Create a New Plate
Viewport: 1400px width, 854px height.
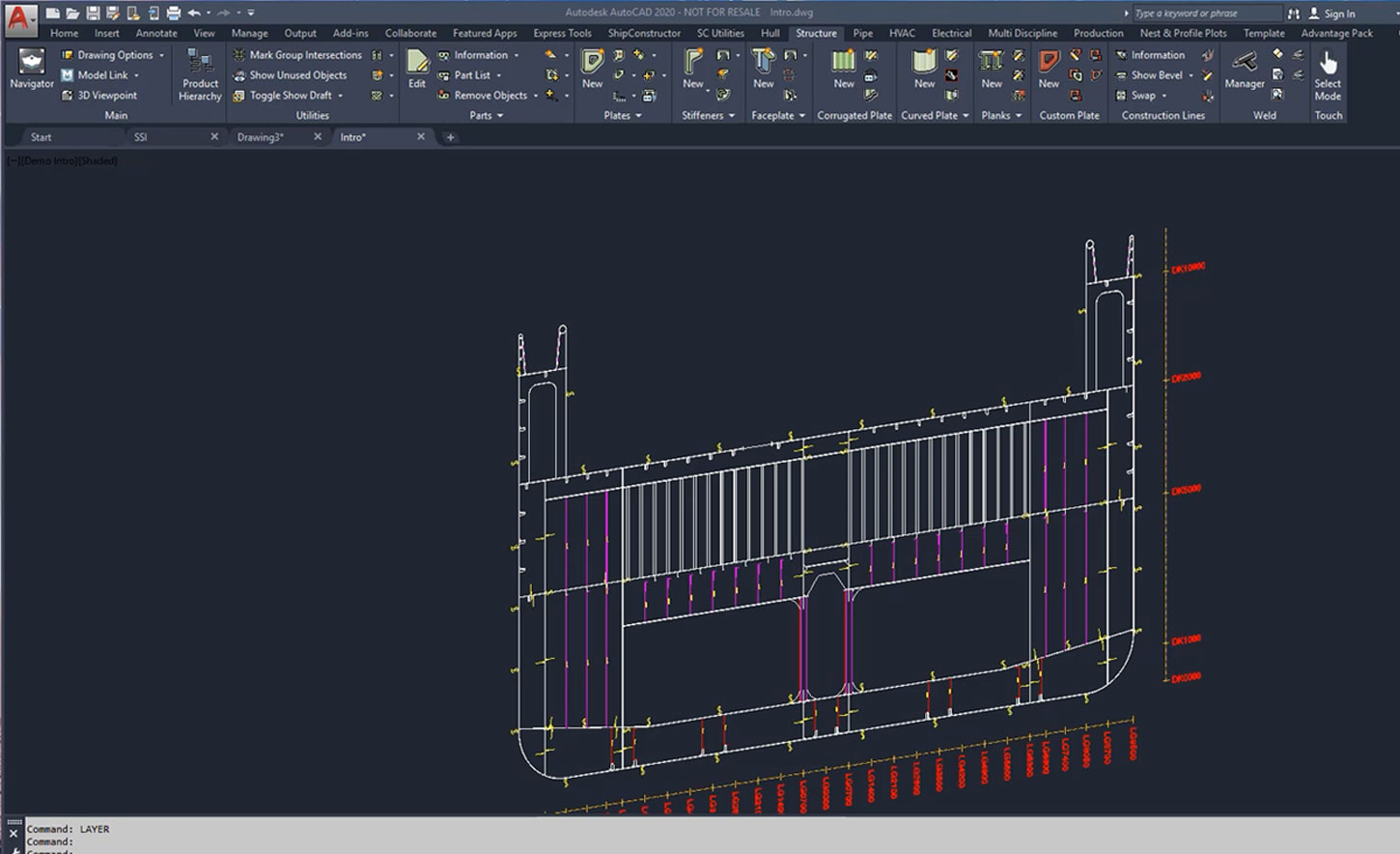click(x=592, y=70)
